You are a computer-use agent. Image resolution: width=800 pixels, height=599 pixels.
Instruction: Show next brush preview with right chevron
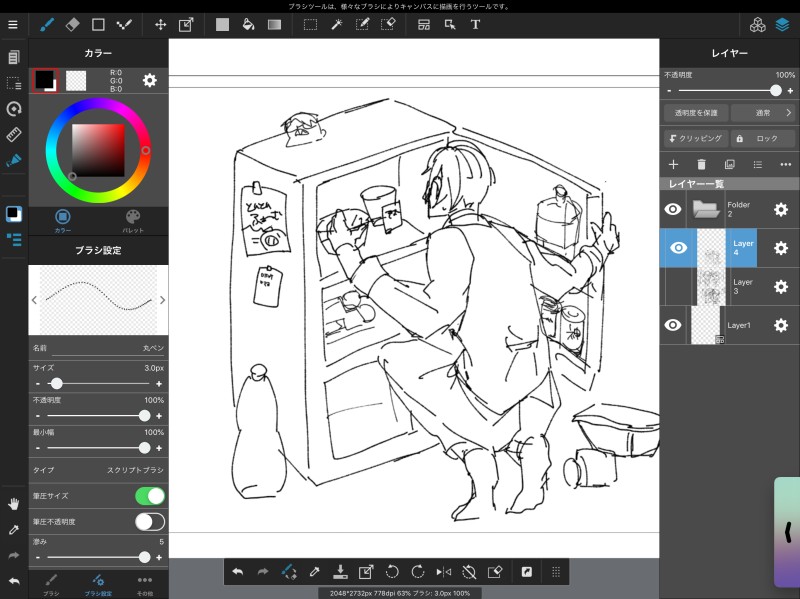point(162,300)
